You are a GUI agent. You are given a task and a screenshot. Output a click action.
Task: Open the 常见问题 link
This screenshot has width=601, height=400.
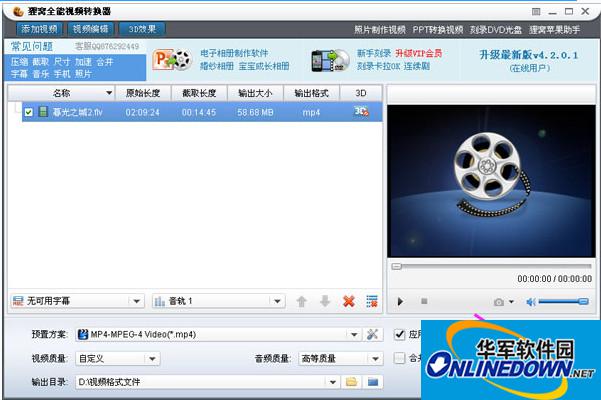32,46
